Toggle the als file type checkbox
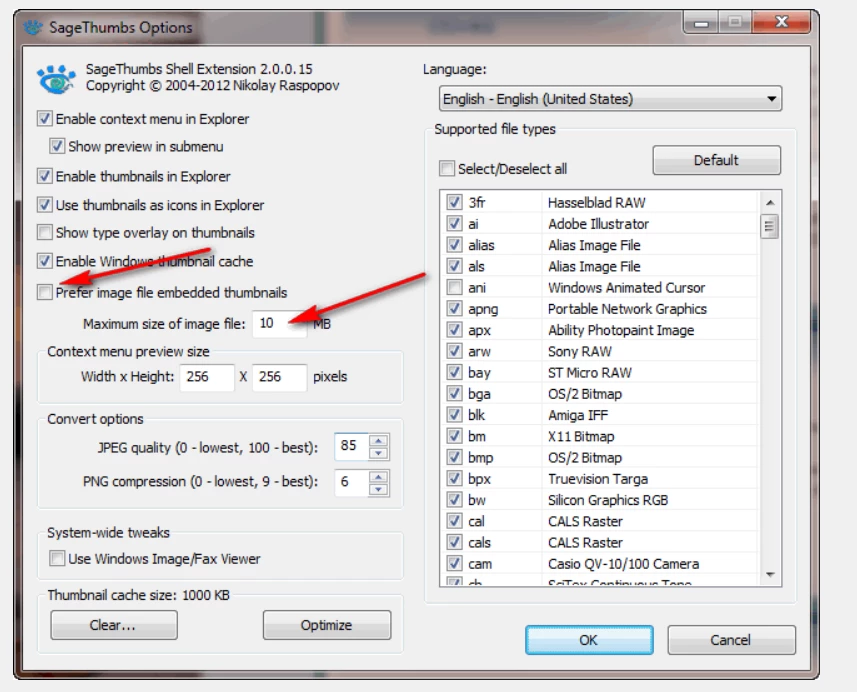 454,266
